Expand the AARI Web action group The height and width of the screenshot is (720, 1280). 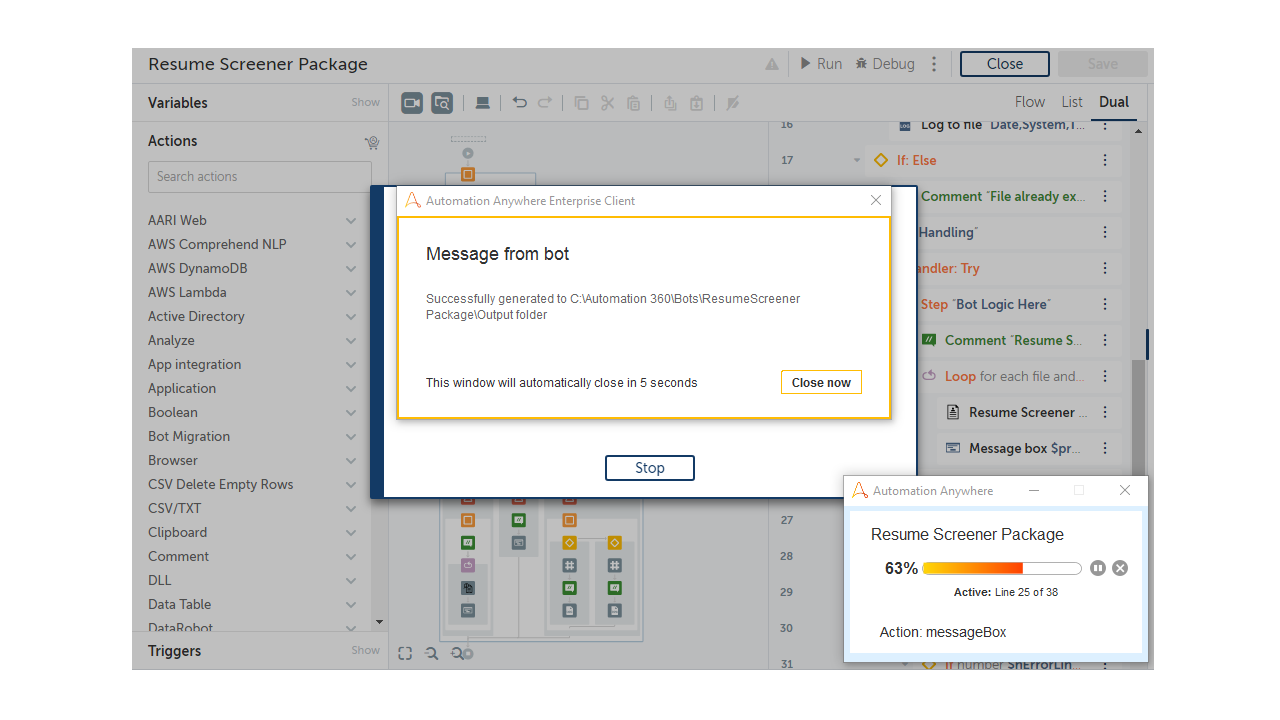[x=351, y=220]
